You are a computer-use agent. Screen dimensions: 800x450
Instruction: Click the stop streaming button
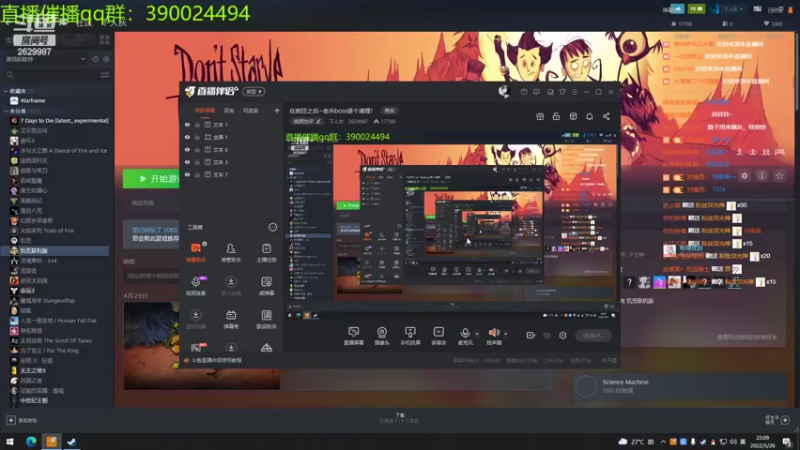[x=593, y=335]
